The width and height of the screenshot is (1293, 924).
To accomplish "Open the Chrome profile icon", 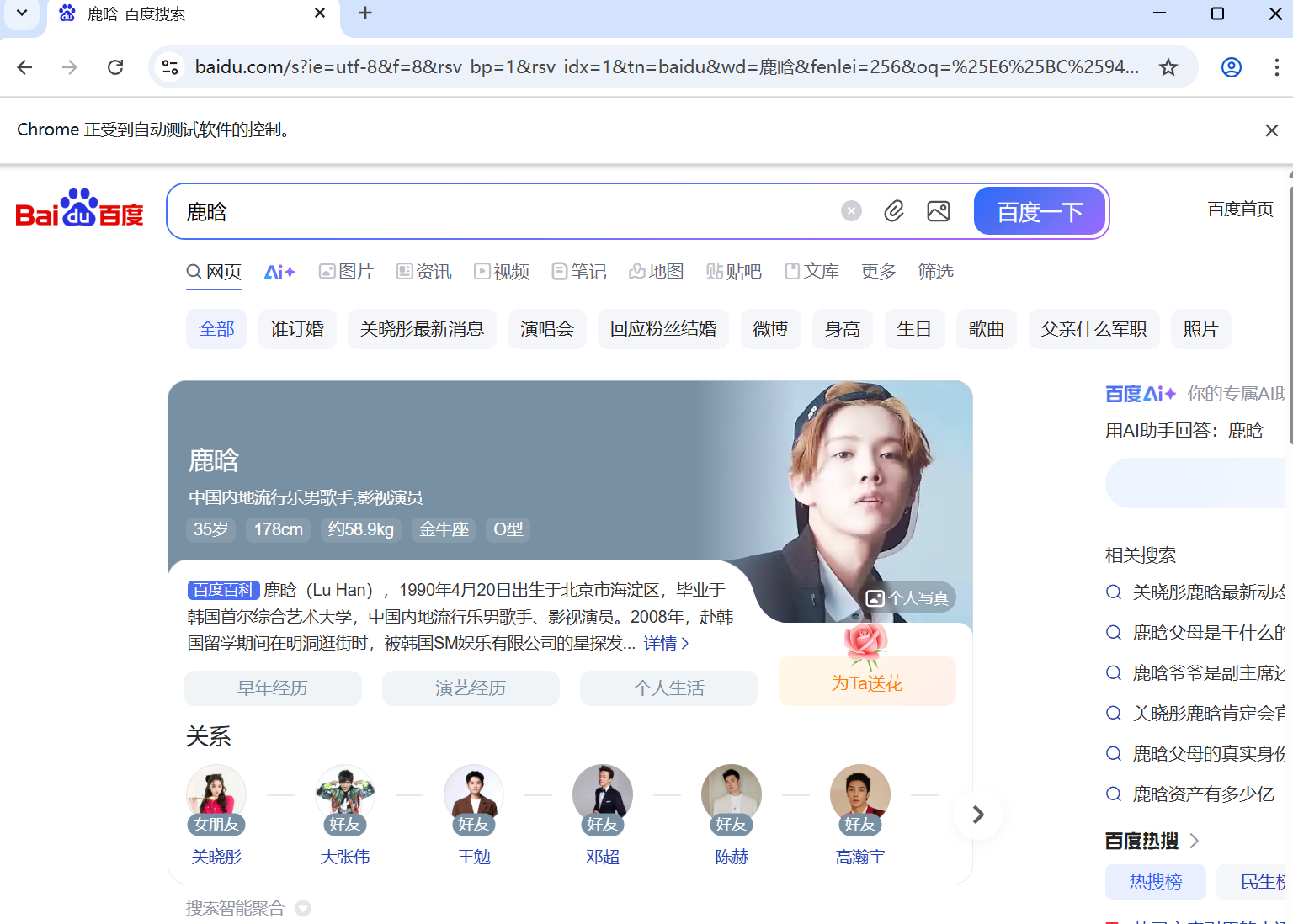I will tap(1232, 67).
